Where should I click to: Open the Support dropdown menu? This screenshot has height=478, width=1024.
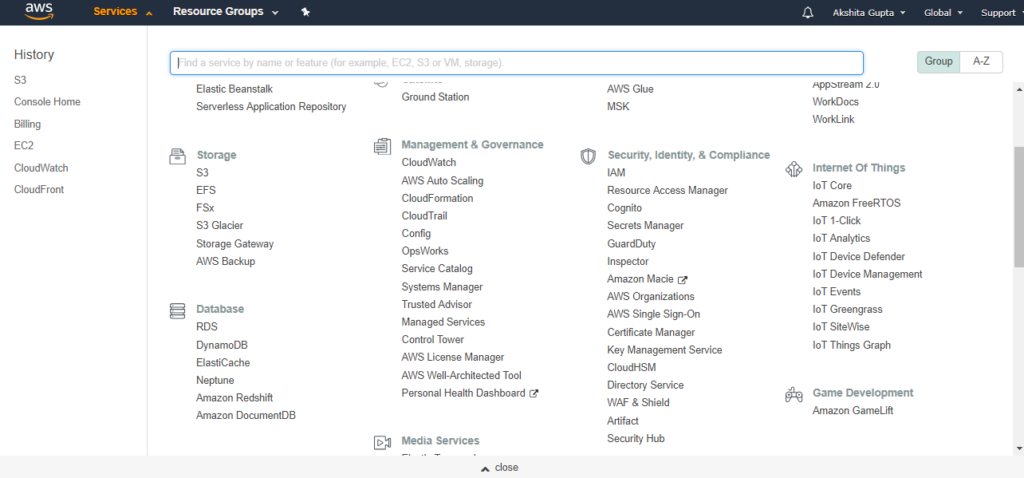click(x=1002, y=12)
